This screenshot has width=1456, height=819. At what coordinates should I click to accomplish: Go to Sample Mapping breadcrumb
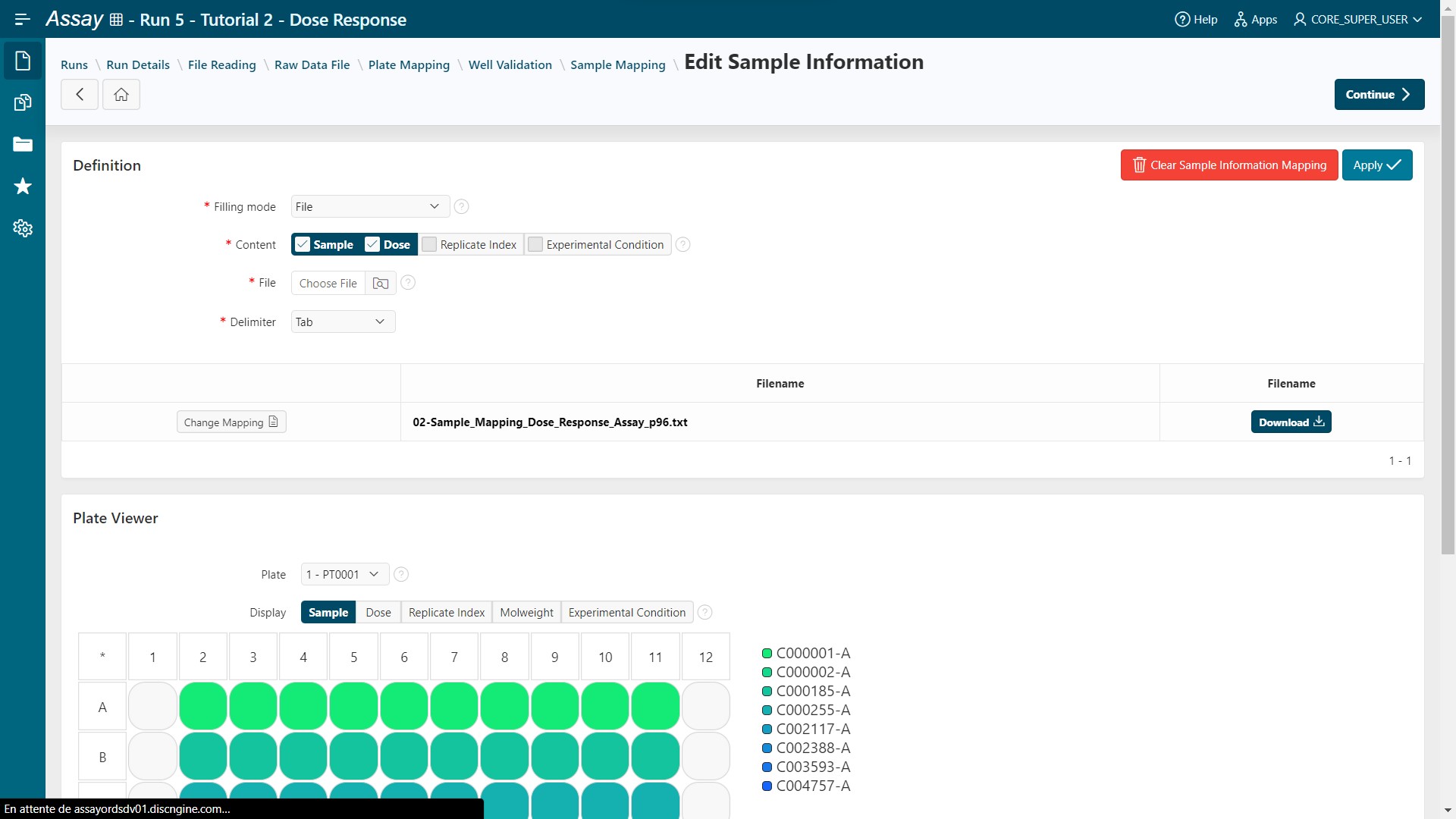[x=618, y=64]
